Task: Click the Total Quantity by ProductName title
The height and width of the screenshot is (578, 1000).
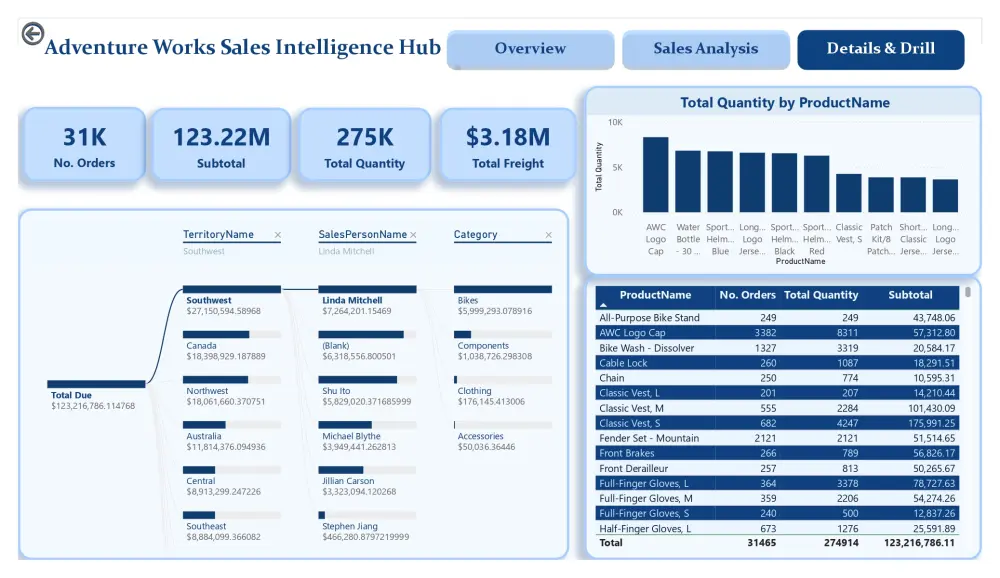Action: pyautogui.click(x=784, y=103)
